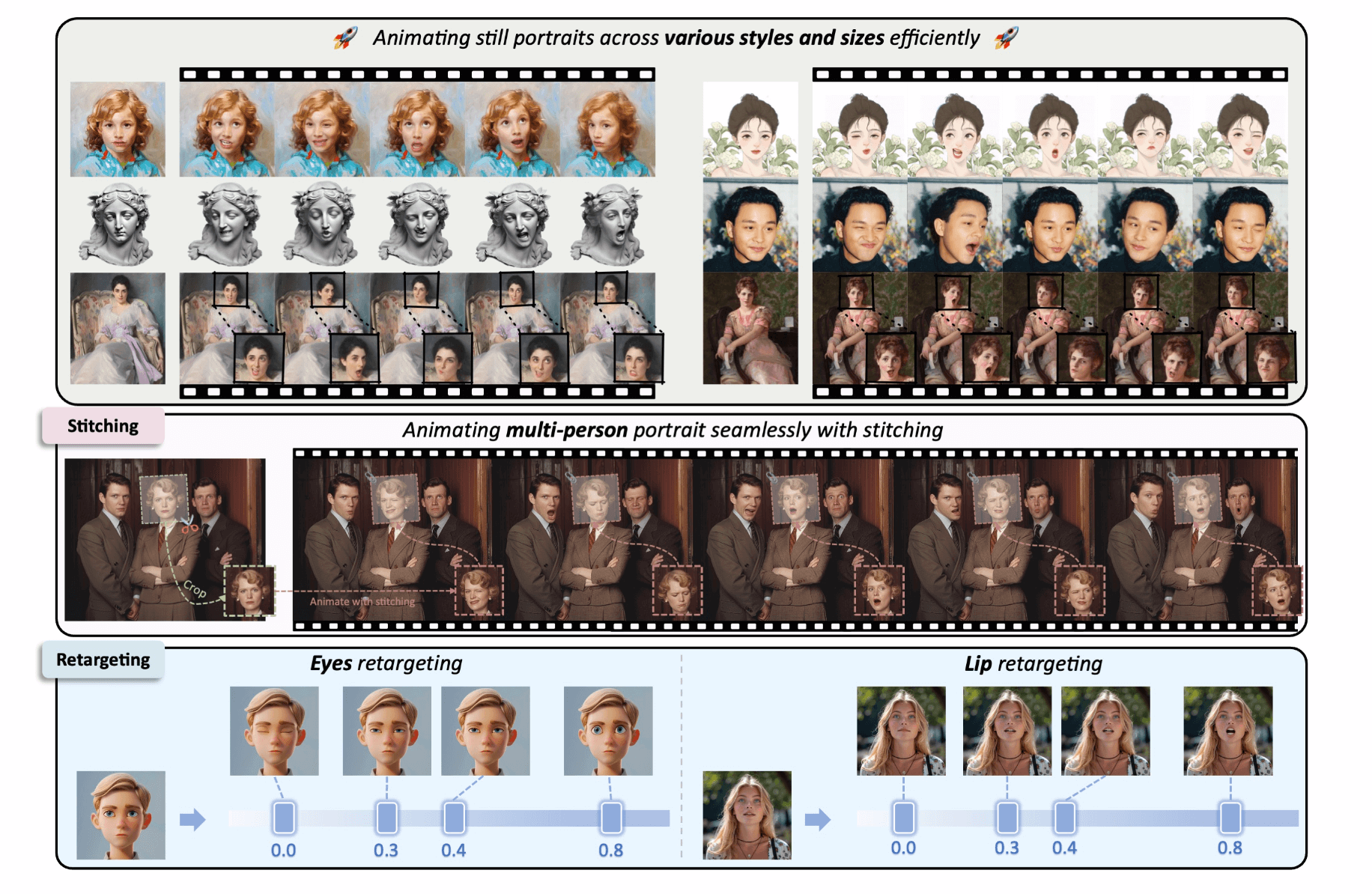Viewport: 1372px width, 894px height.
Task: Click the rocket emoji after the word efficiently
Action: [1007, 37]
